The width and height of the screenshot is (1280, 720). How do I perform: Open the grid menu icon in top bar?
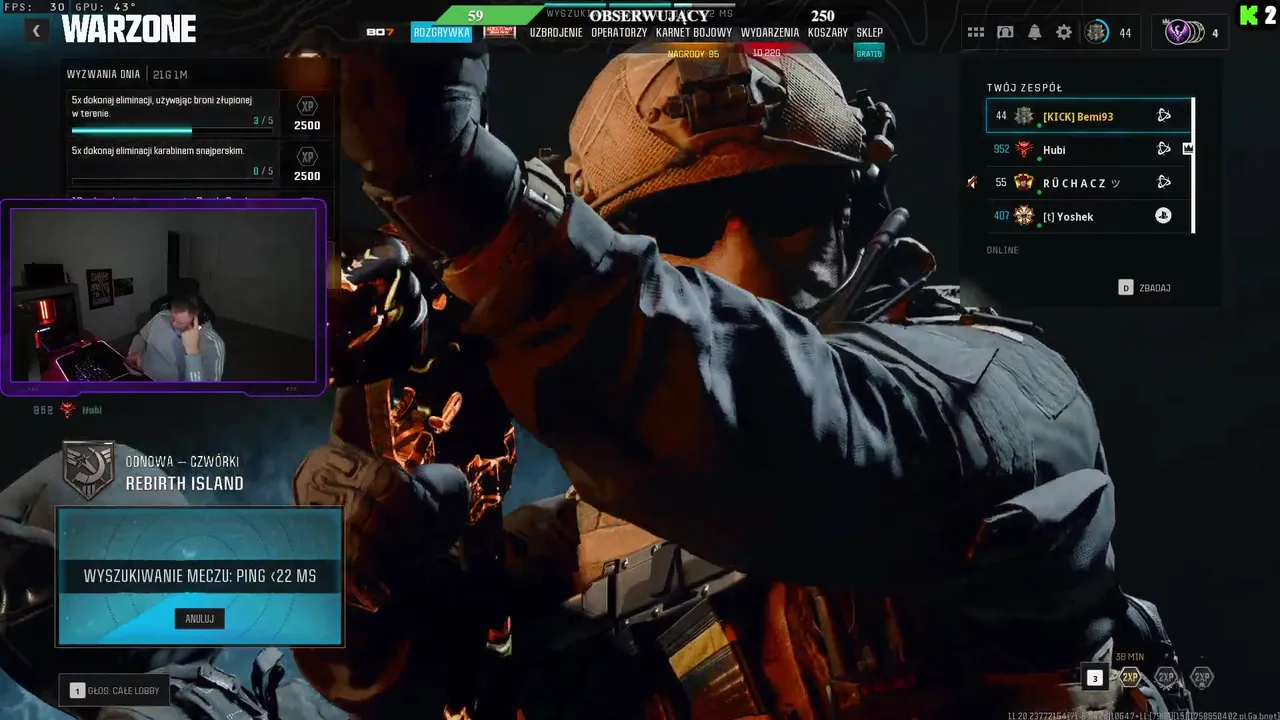[976, 32]
